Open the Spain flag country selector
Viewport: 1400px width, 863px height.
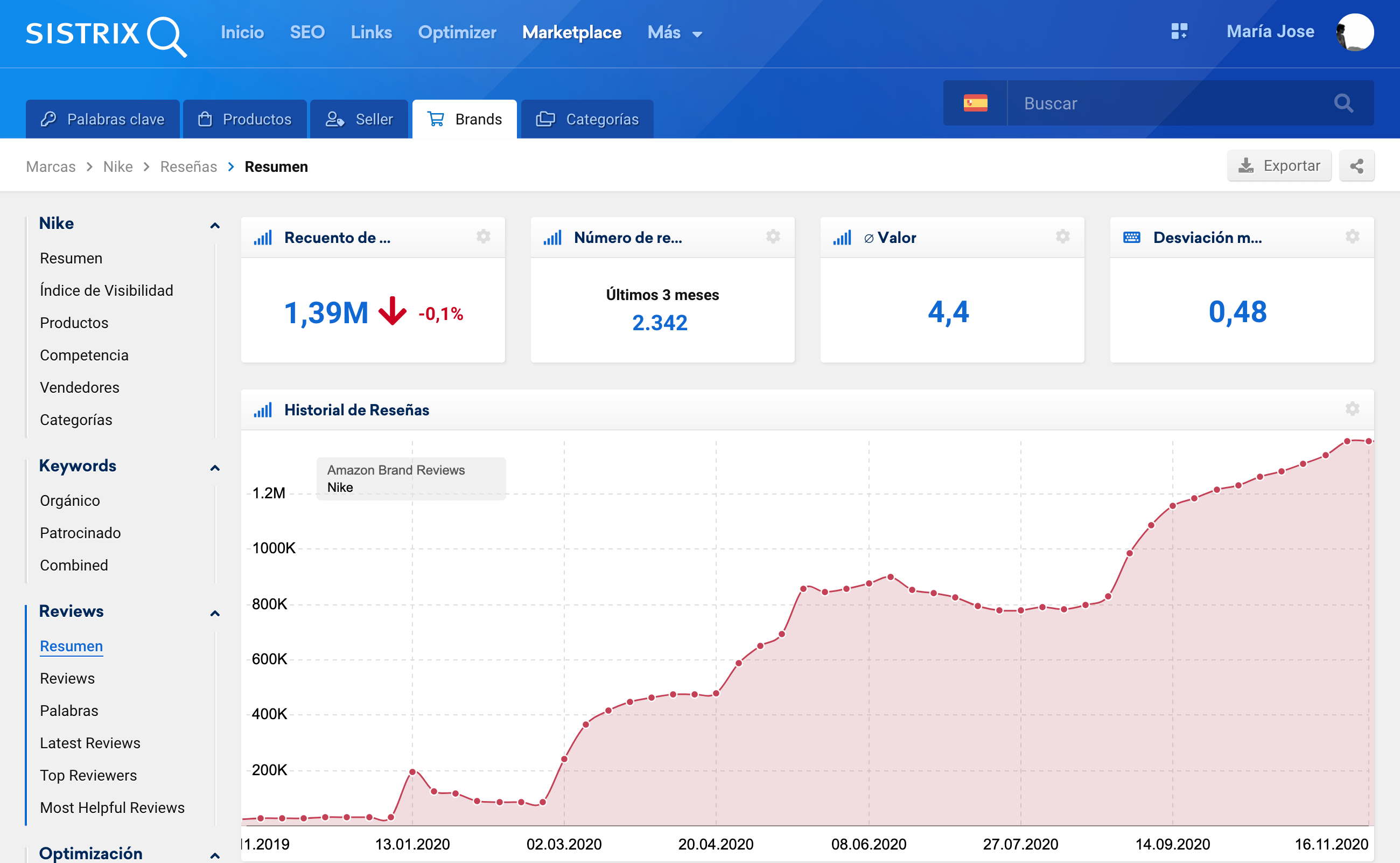point(975,103)
